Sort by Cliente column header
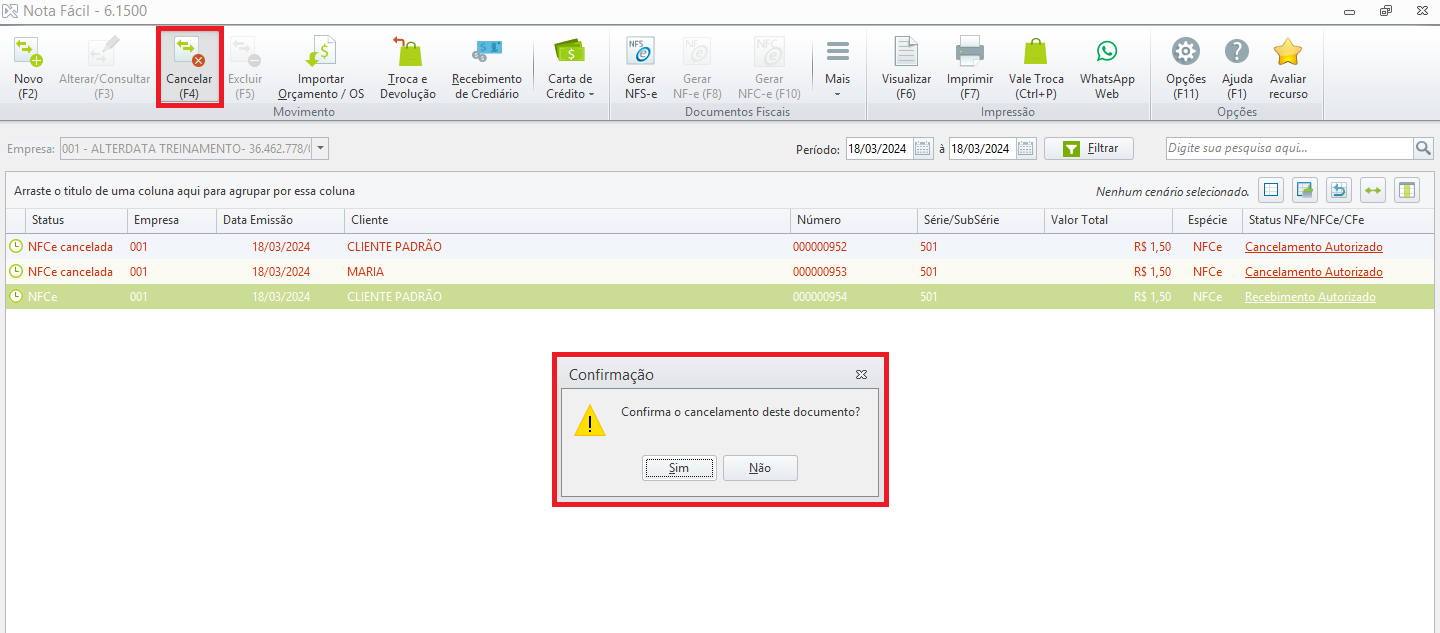Viewport: 1440px width, 633px height. (x=568, y=220)
